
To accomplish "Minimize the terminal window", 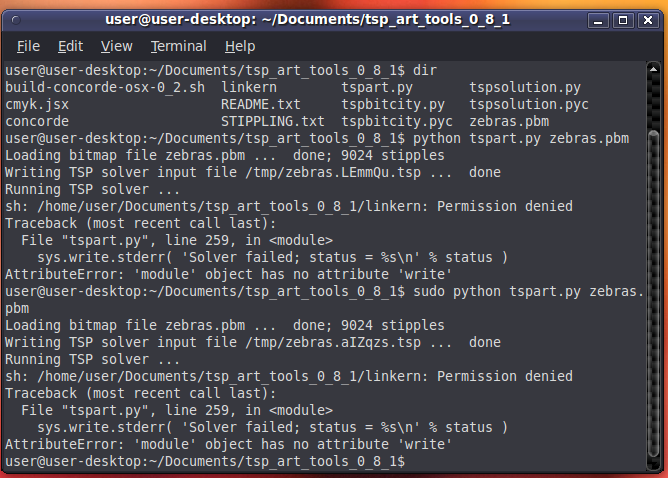I will tap(598, 20).
